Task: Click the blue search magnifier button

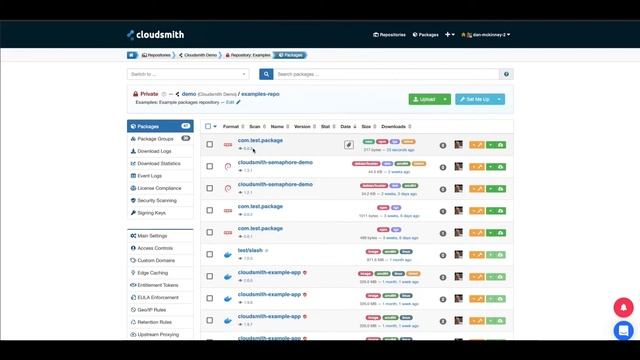Action: (266, 74)
